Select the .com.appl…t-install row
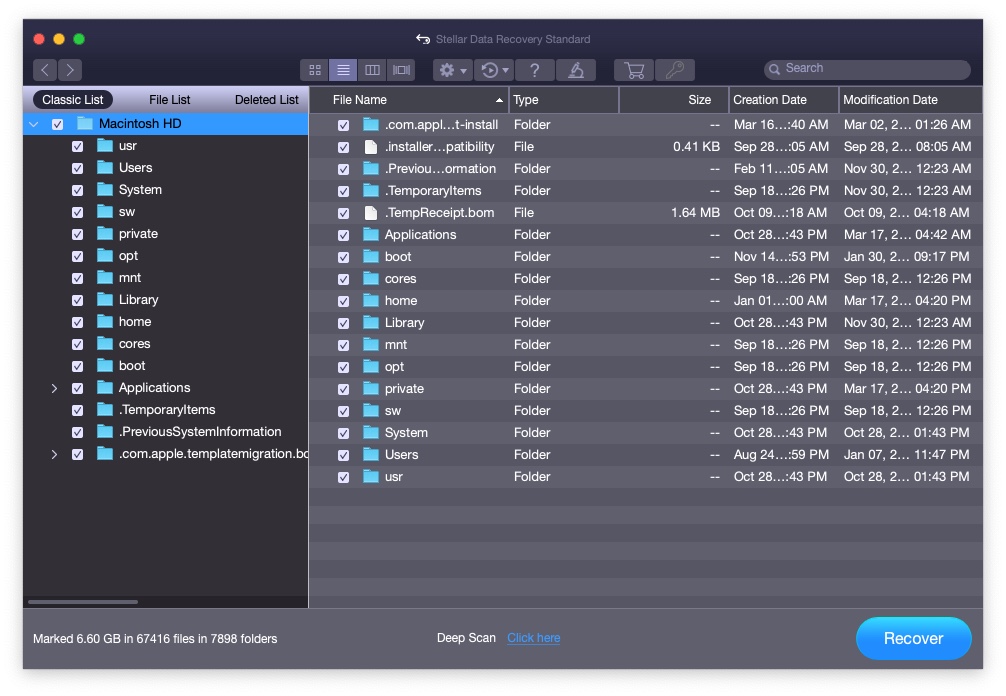1006x696 pixels. [645, 124]
